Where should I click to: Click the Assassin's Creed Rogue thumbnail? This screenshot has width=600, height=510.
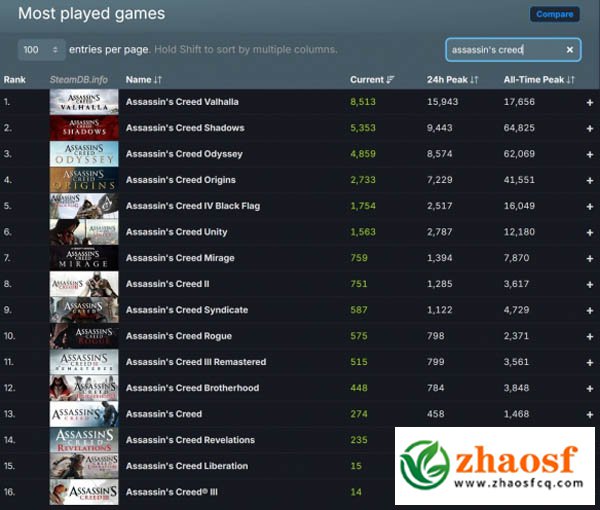click(84, 336)
